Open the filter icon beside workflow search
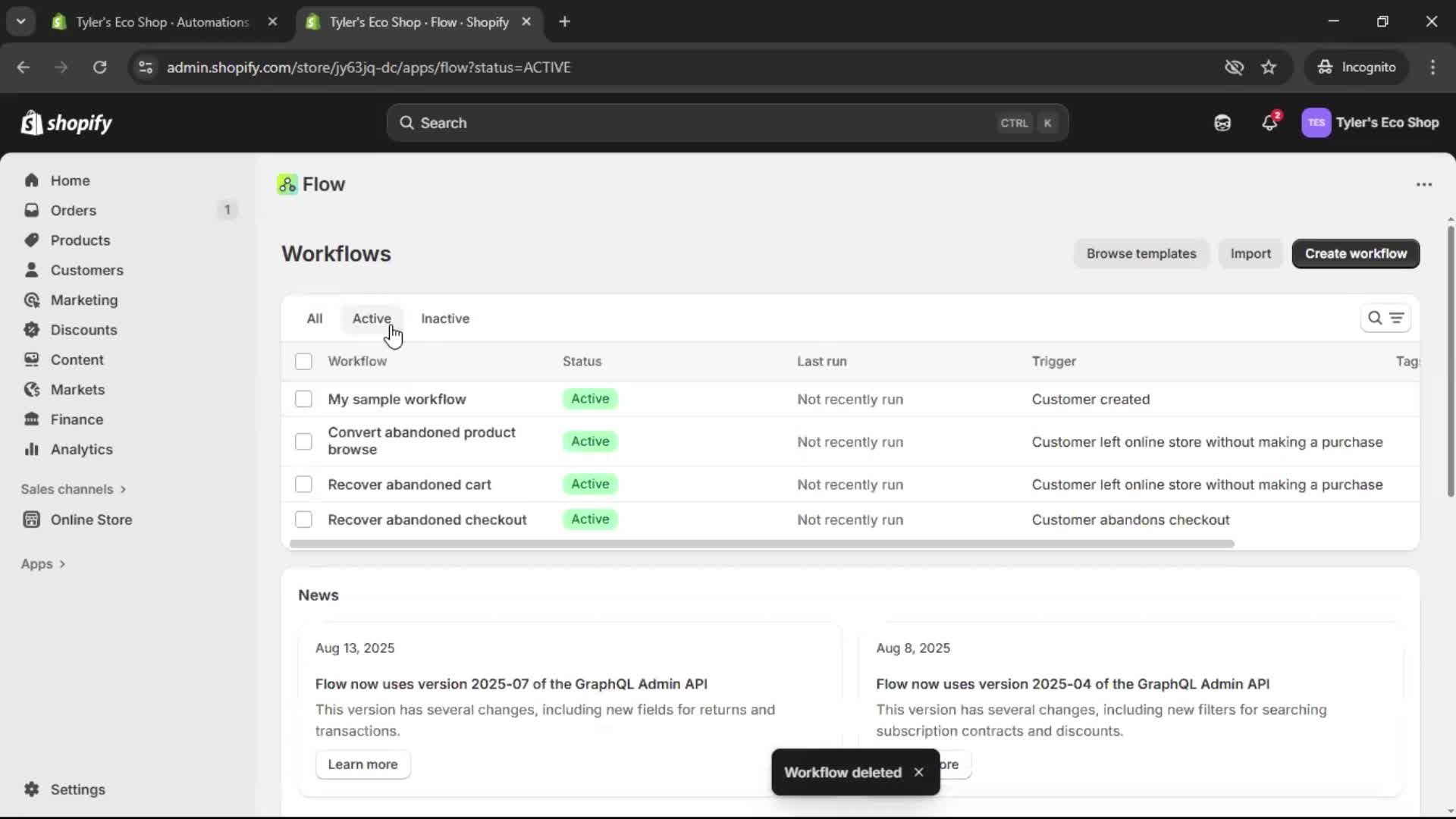 click(x=1398, y=318)
